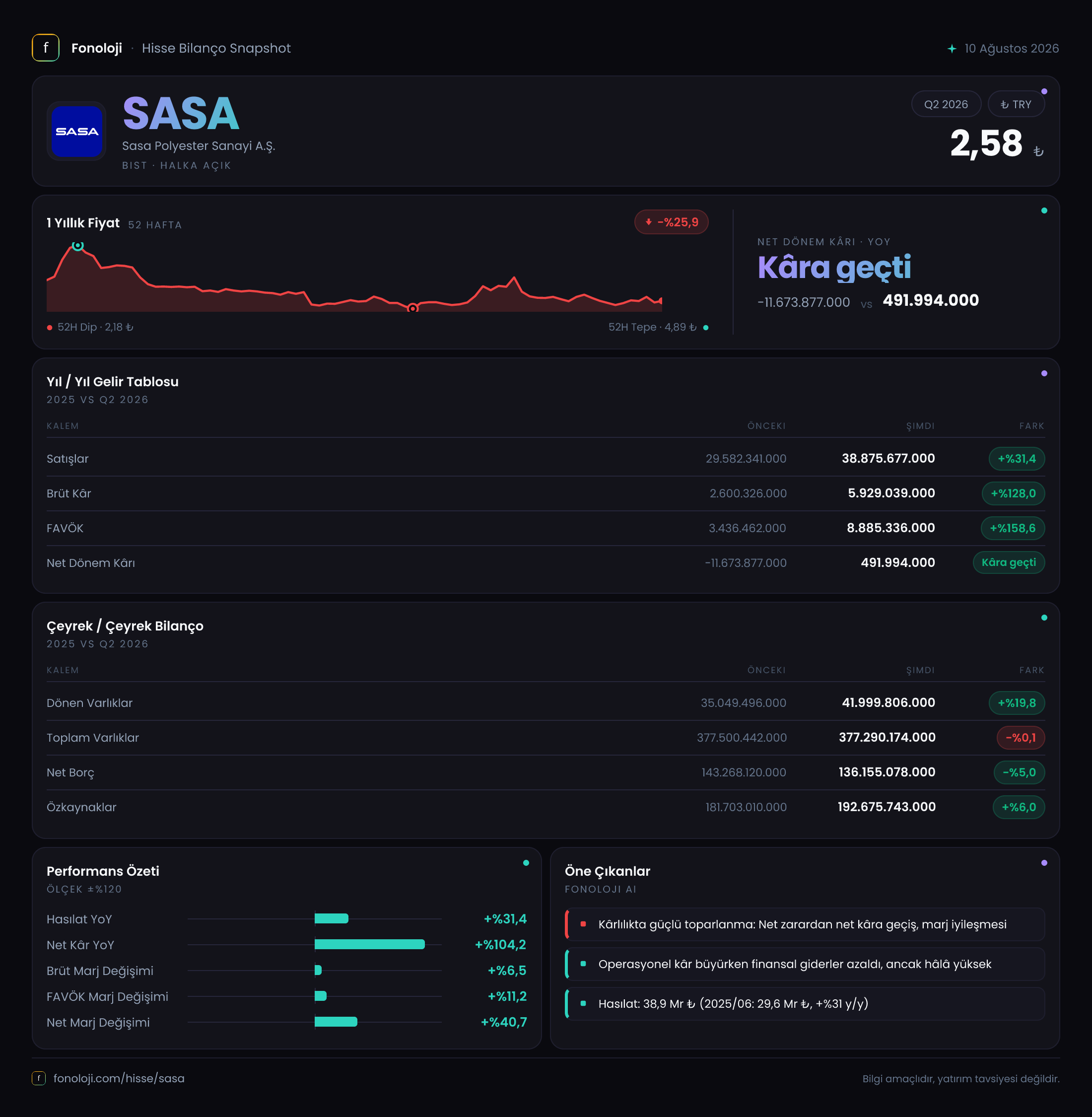Image resolution: width=1092 pixels, height=1117 pixels.
Task: Click the Dönen Varlıklar +%19,8 badge
Action: 1016,703
